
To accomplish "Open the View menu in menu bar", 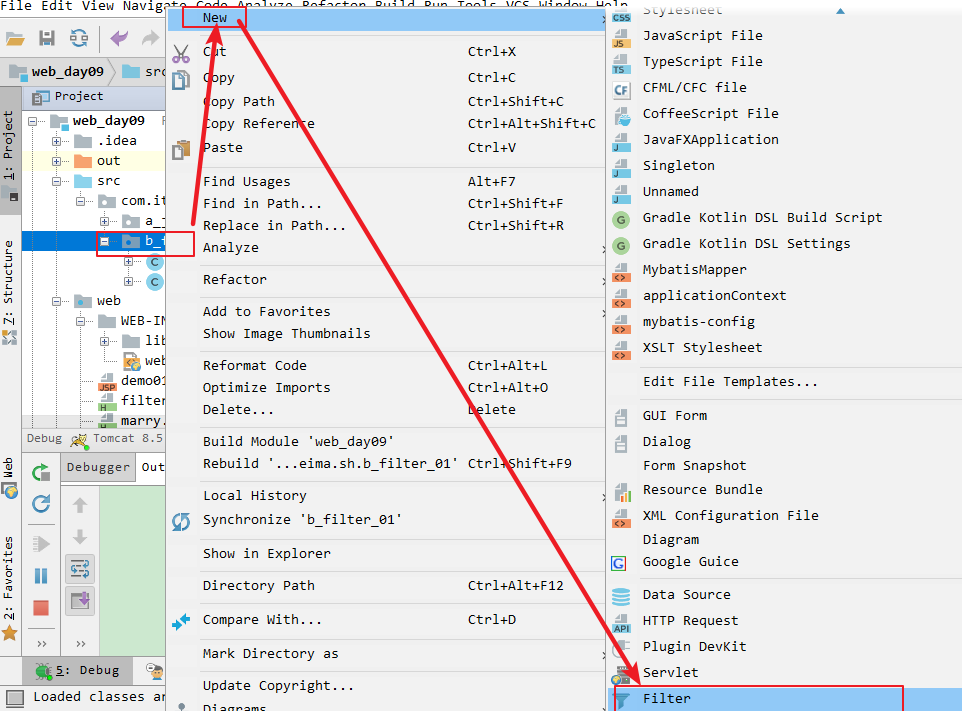I will [98, 6].
